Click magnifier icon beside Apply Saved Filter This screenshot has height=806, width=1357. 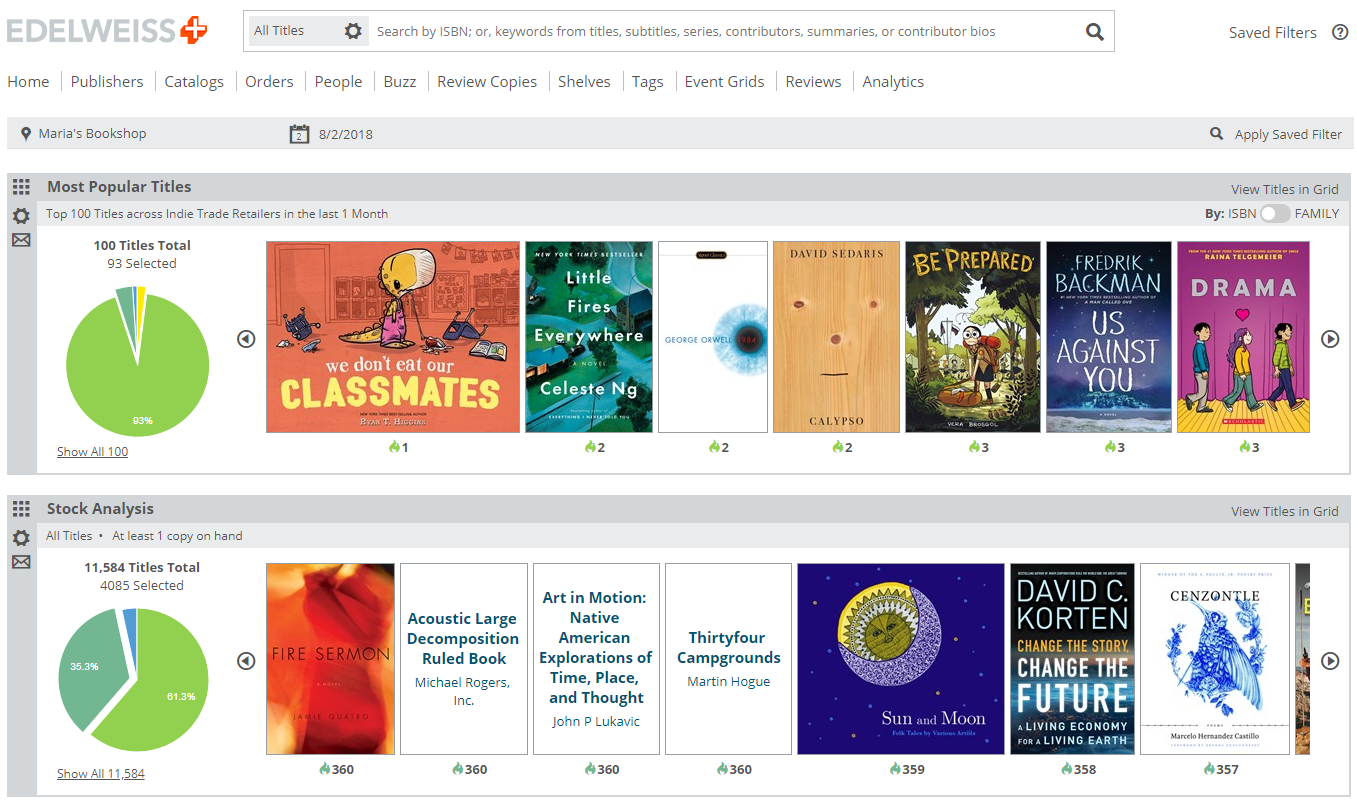click(1216, 134)
